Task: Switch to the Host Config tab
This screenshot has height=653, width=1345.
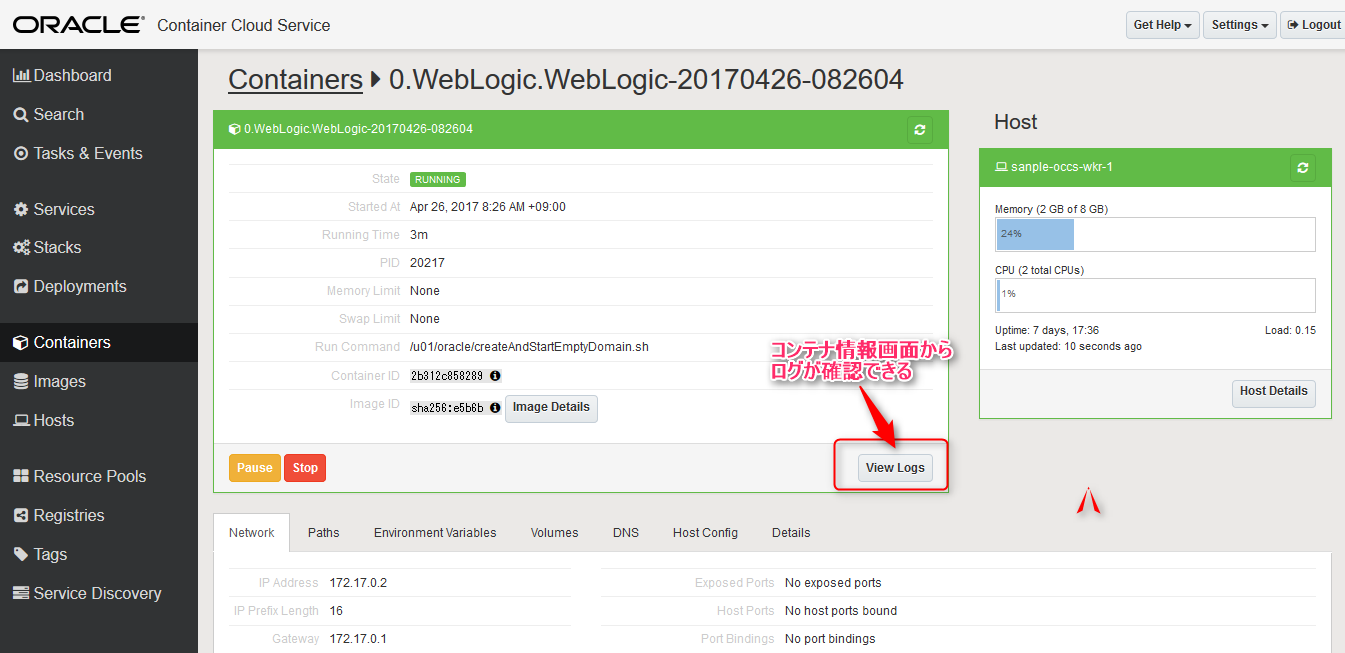Action: tap(705, 532)
